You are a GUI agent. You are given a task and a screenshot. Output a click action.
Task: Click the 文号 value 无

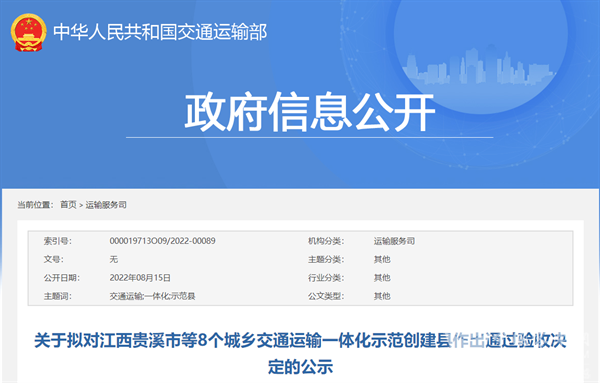114,259
